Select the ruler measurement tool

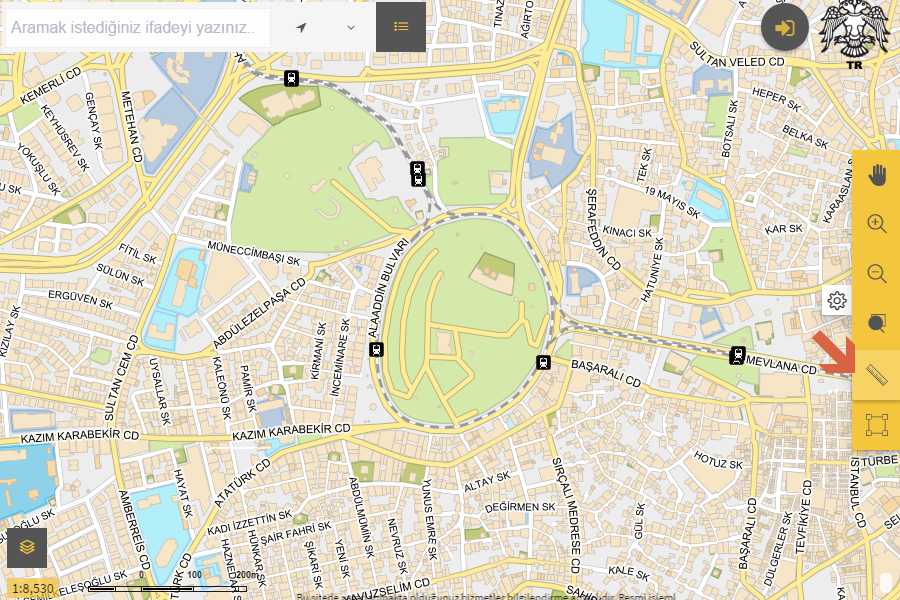click(876, 375)
